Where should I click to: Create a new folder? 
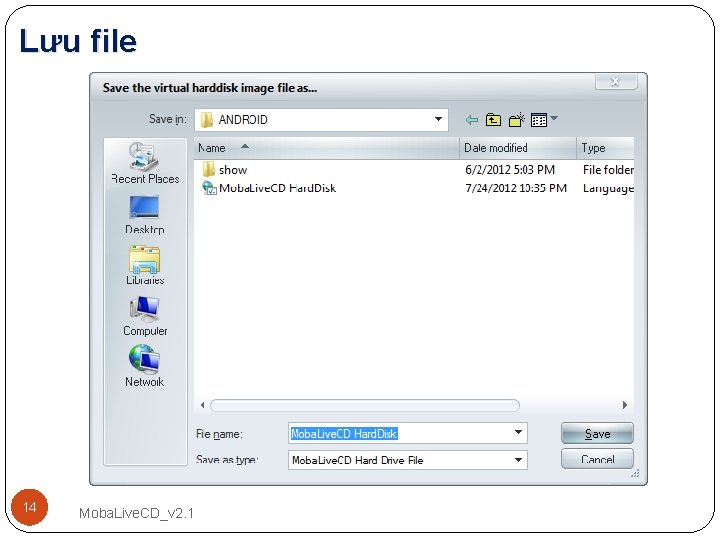(517, 120)
